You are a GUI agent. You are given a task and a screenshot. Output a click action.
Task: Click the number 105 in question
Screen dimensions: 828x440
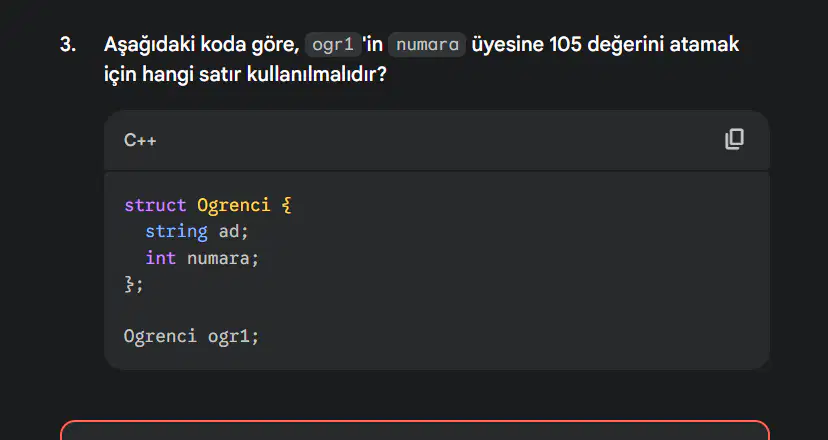[566, 44]
